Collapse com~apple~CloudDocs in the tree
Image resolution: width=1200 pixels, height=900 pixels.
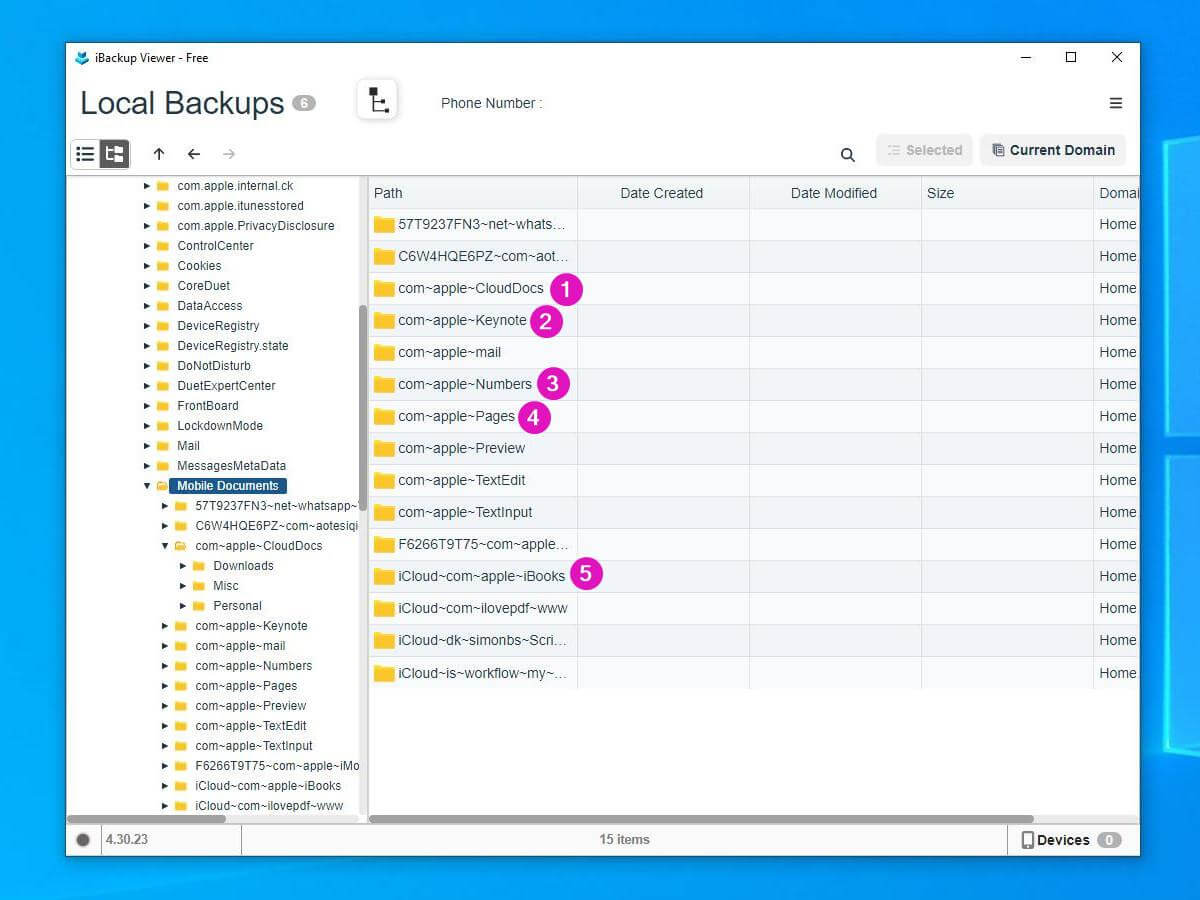(x=165, y=546)
